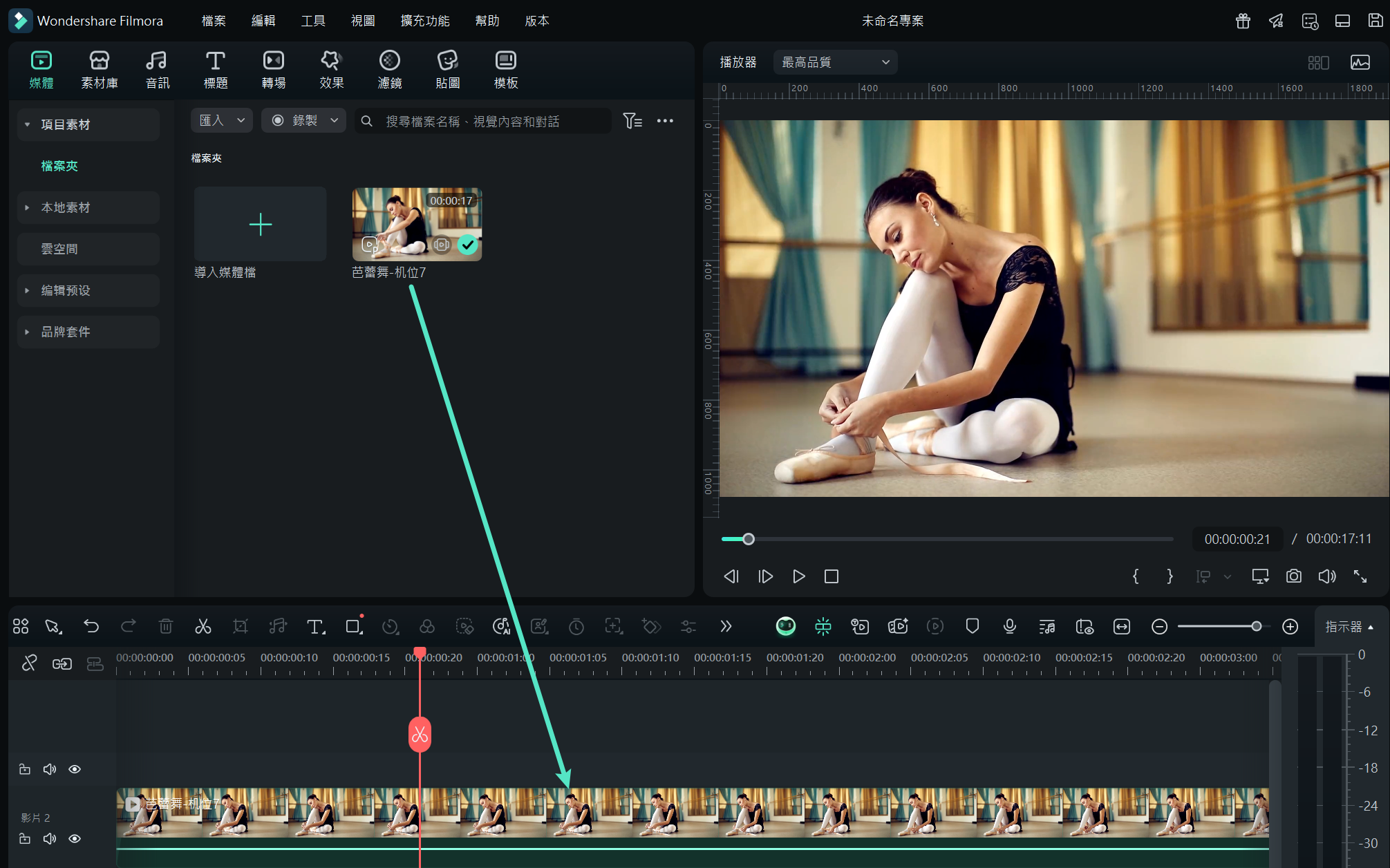Open the 檔案 menu

214,21
